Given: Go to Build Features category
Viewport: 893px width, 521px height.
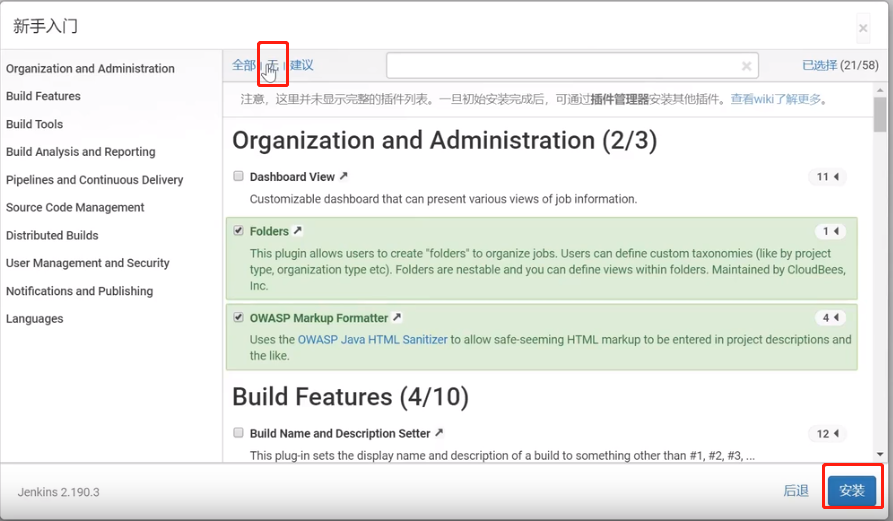Looking at the screenshot, I should pyautogui.click(x=43, y=96).
